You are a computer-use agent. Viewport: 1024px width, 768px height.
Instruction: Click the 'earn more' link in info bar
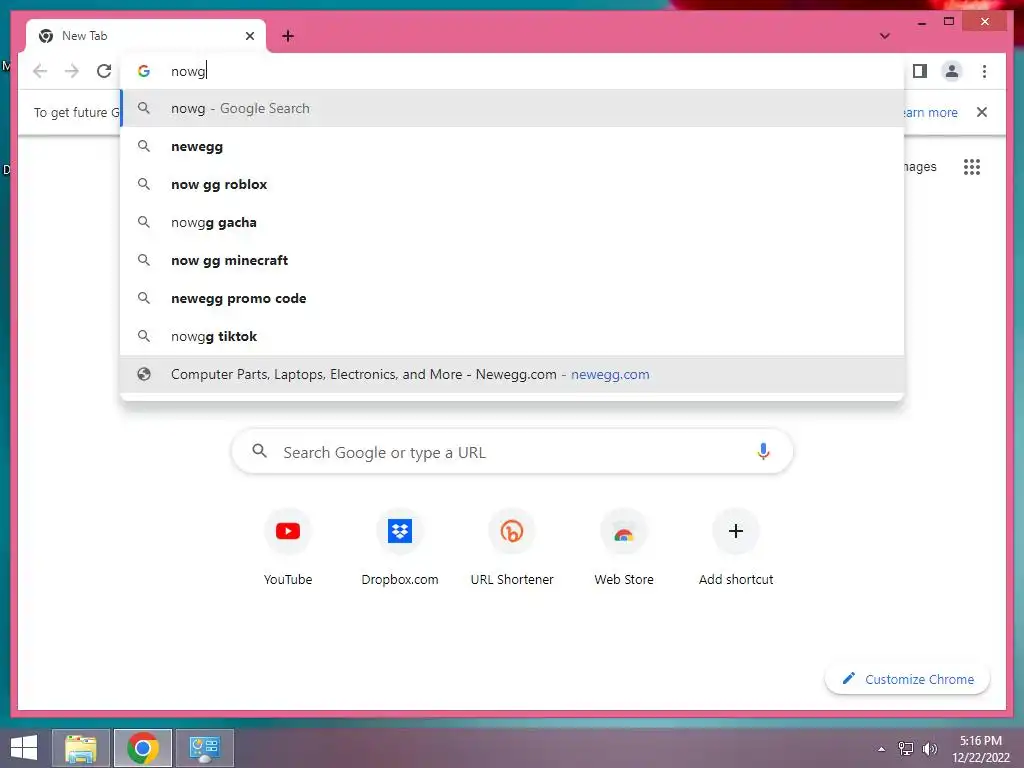coord(930,112)
